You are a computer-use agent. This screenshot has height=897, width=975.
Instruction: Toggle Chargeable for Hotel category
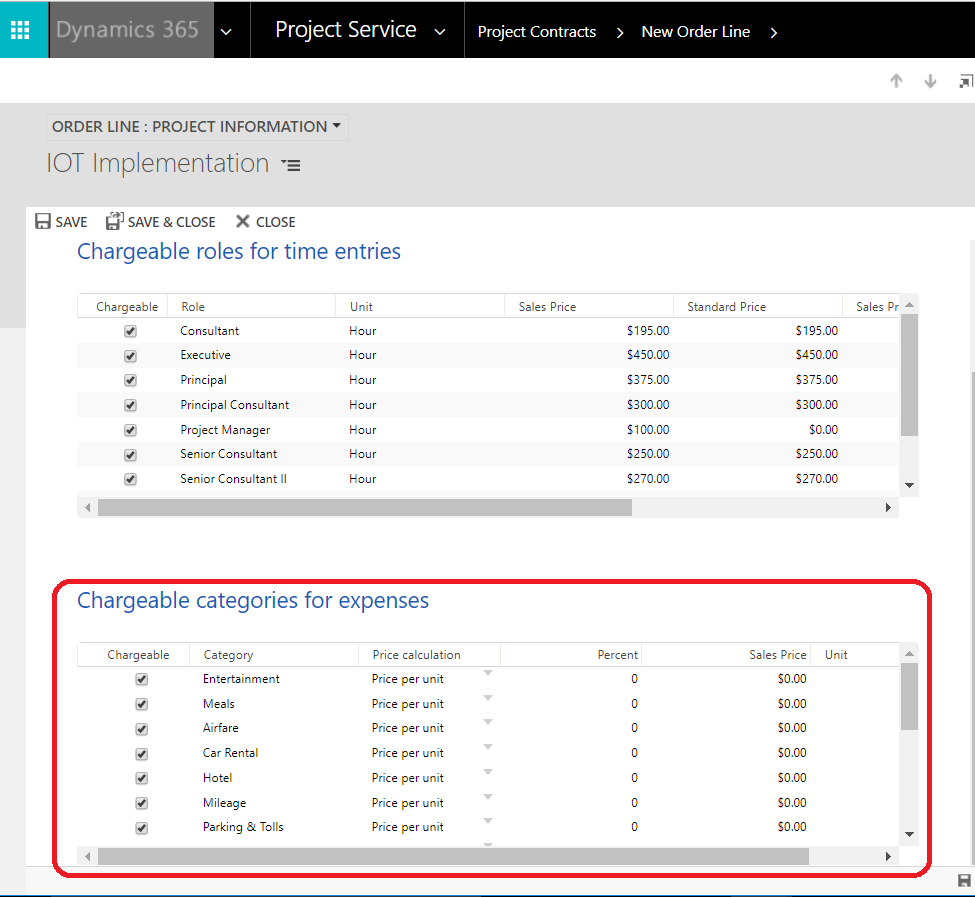[x=142, y=778]
